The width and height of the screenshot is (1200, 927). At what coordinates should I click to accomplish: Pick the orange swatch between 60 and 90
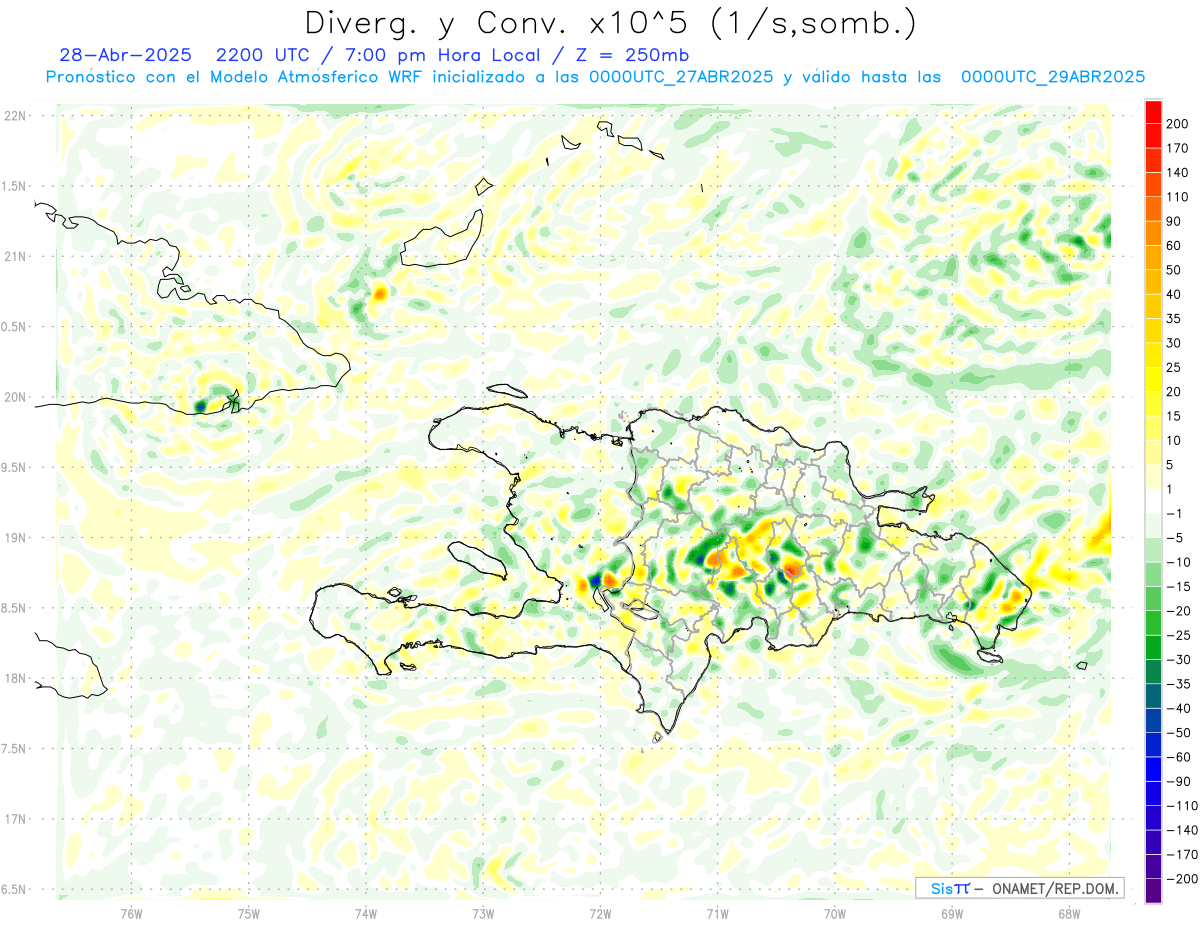tap(1153, 234)
